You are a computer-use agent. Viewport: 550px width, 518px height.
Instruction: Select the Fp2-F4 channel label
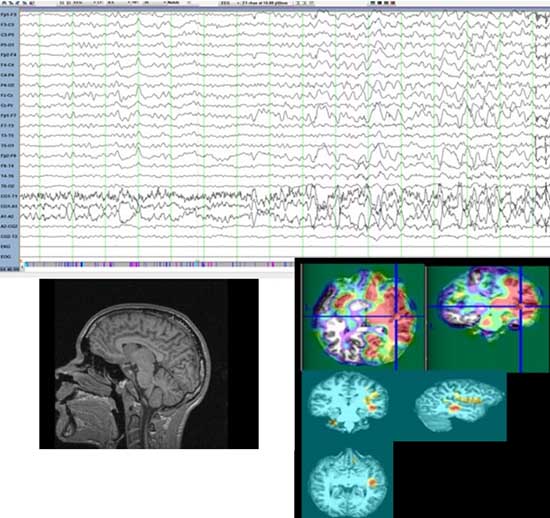click(9, 55)
